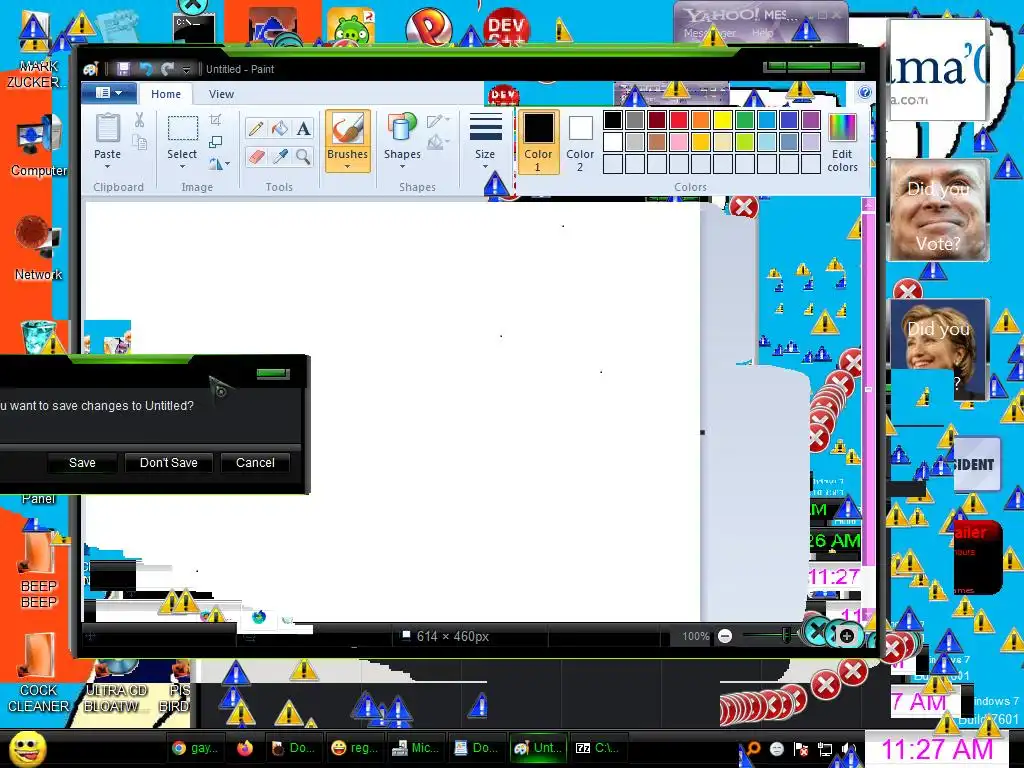Click the Paste clipboard icon
1024x768 pixels.
pyautogui.click(x=107, y=129)
